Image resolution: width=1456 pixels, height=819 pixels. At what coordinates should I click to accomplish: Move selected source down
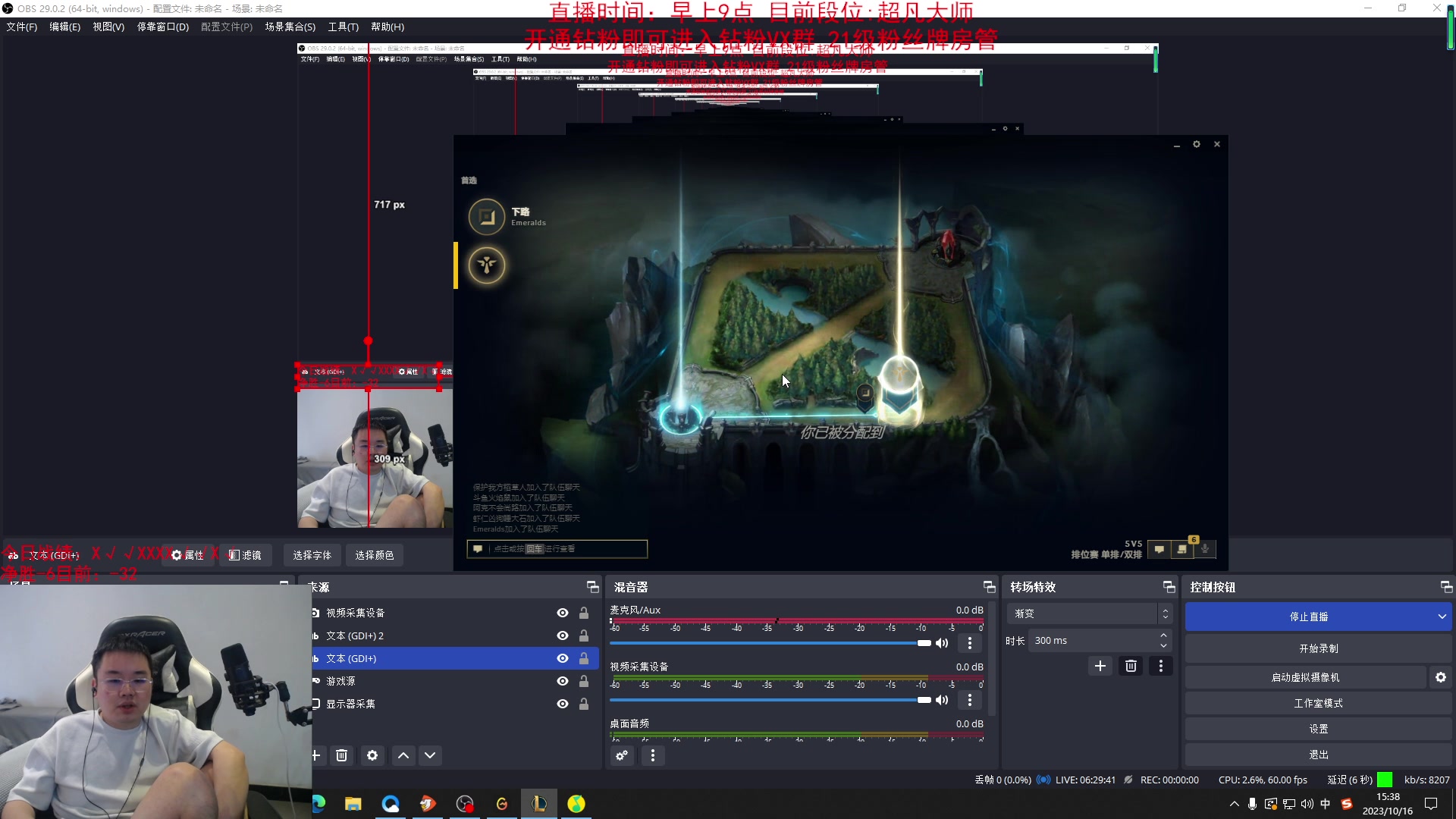click(x=430, y=755)
